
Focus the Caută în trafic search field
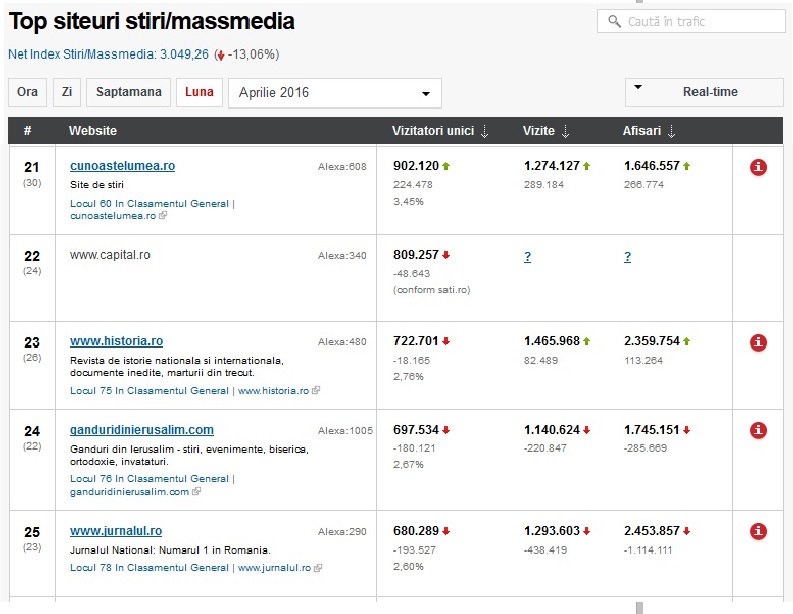[x=691, y=21]
